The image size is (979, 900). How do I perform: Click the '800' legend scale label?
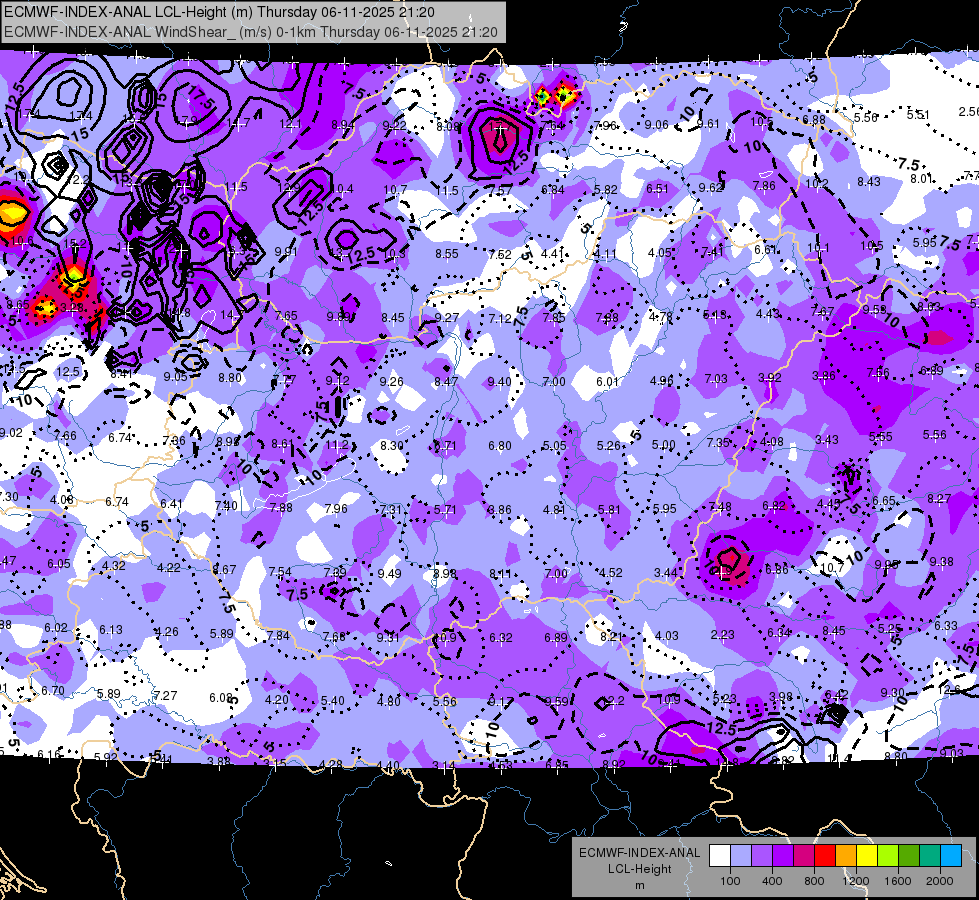(814, 881)
